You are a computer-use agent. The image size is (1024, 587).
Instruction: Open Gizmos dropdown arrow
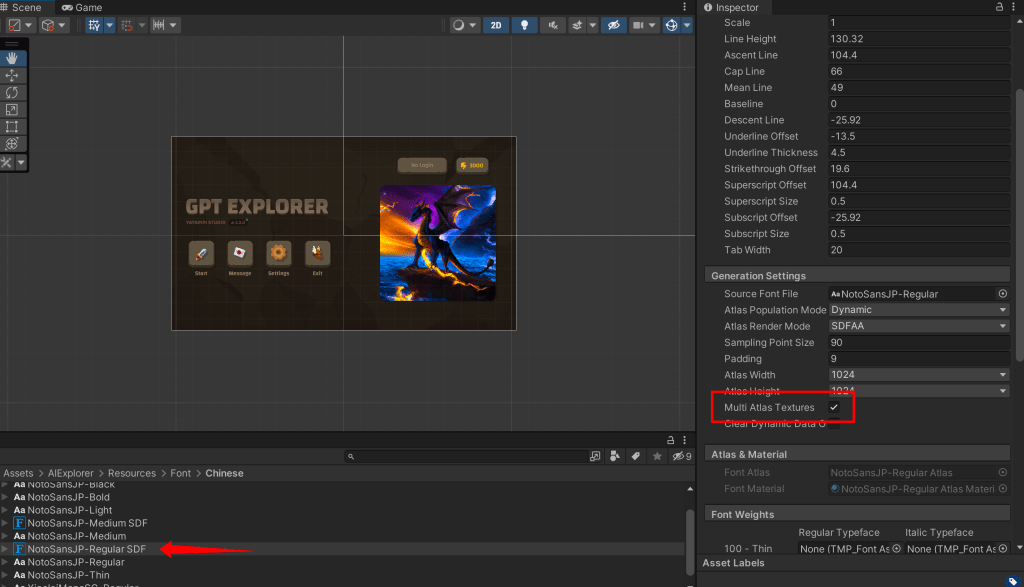(x=687, y=25)
